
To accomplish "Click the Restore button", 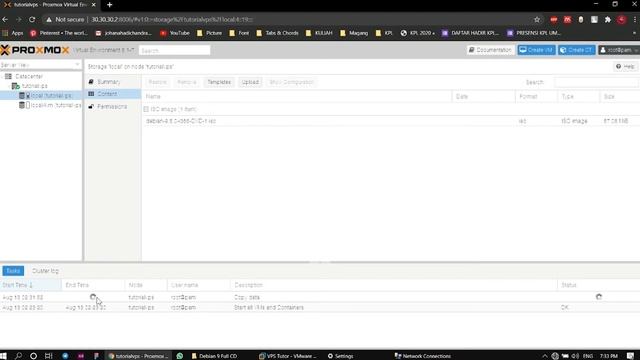I will tap(157, 82).
